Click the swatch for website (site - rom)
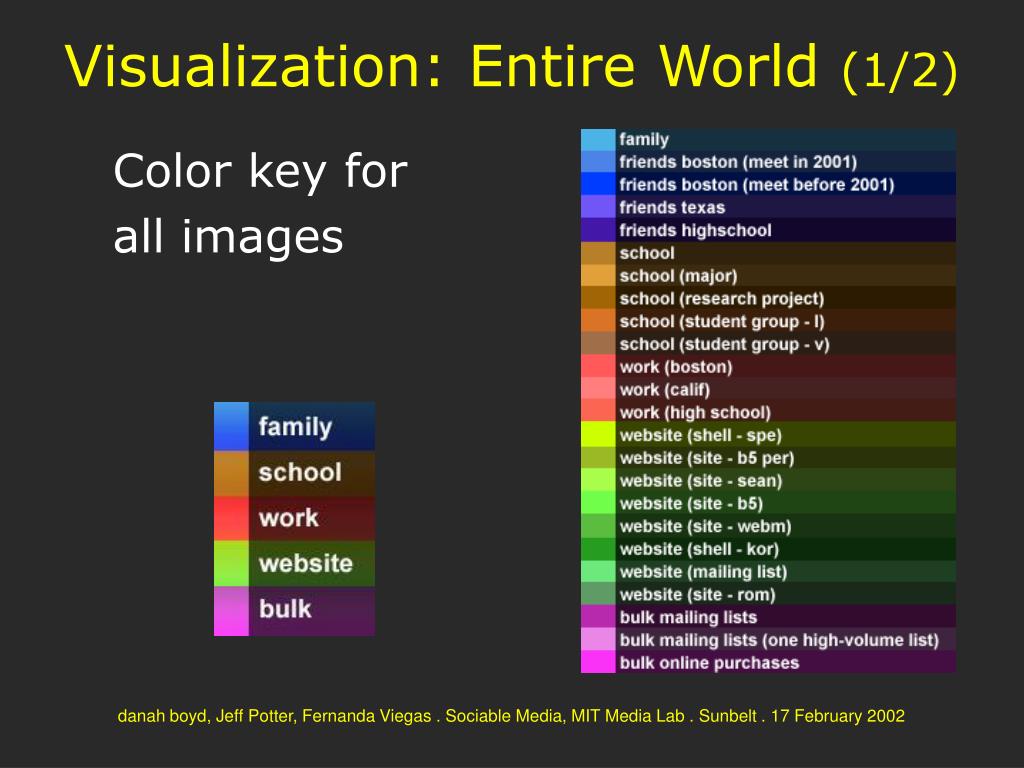 pyautogui.click(x=598, y=594)
